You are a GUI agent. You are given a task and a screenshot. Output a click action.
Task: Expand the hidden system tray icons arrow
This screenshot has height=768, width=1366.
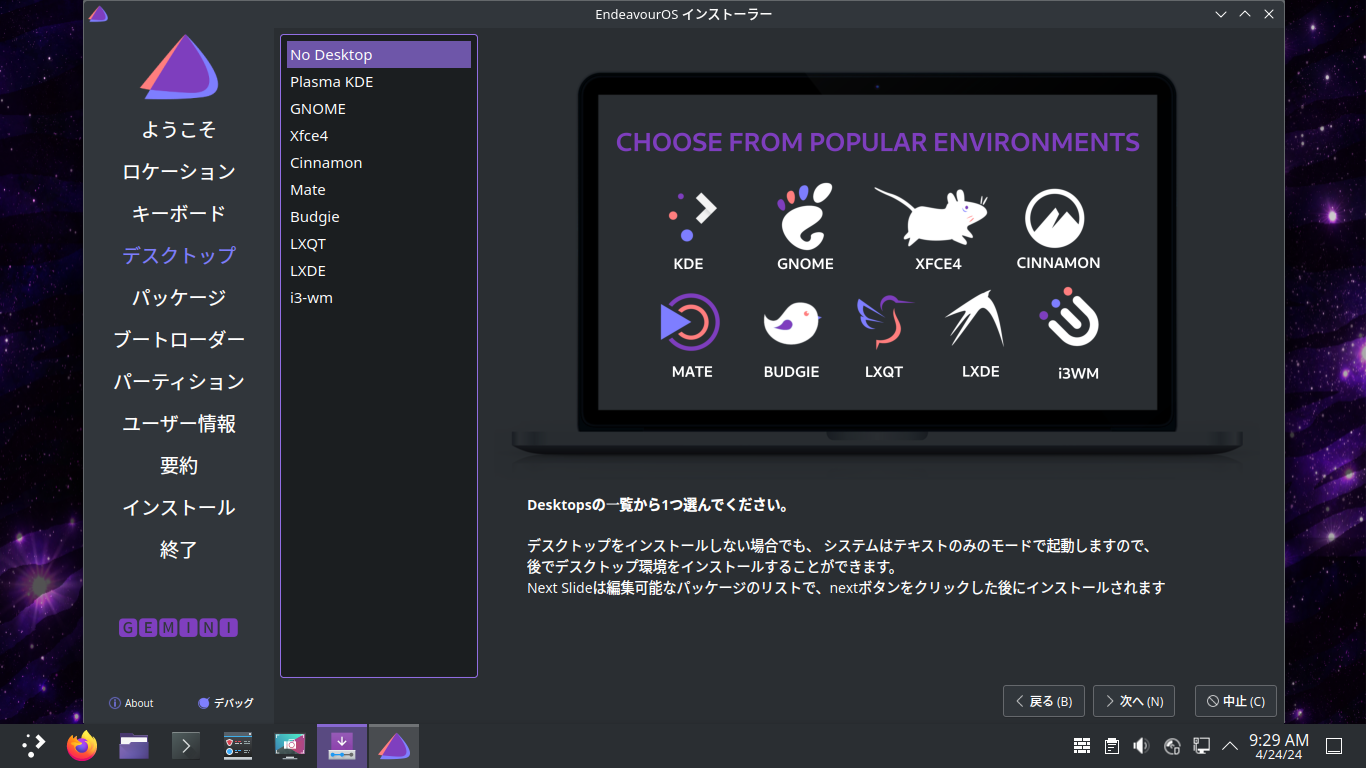tap(1230, 746)
